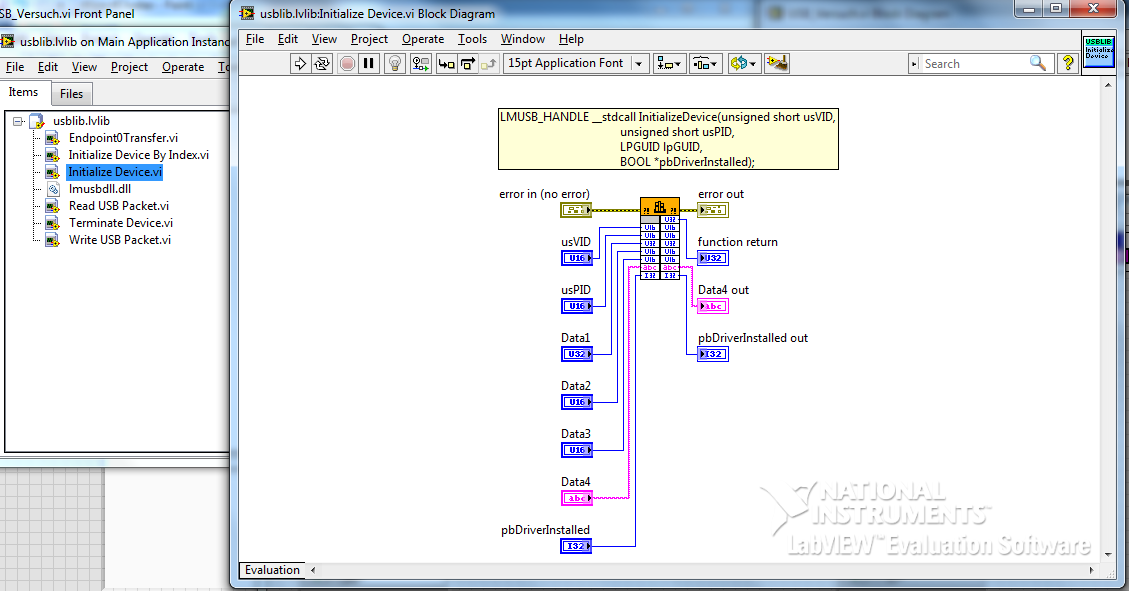Click the Clean Up Diagram icon
The width and height of the screenshot is (1129, 591).
(777, 63)
